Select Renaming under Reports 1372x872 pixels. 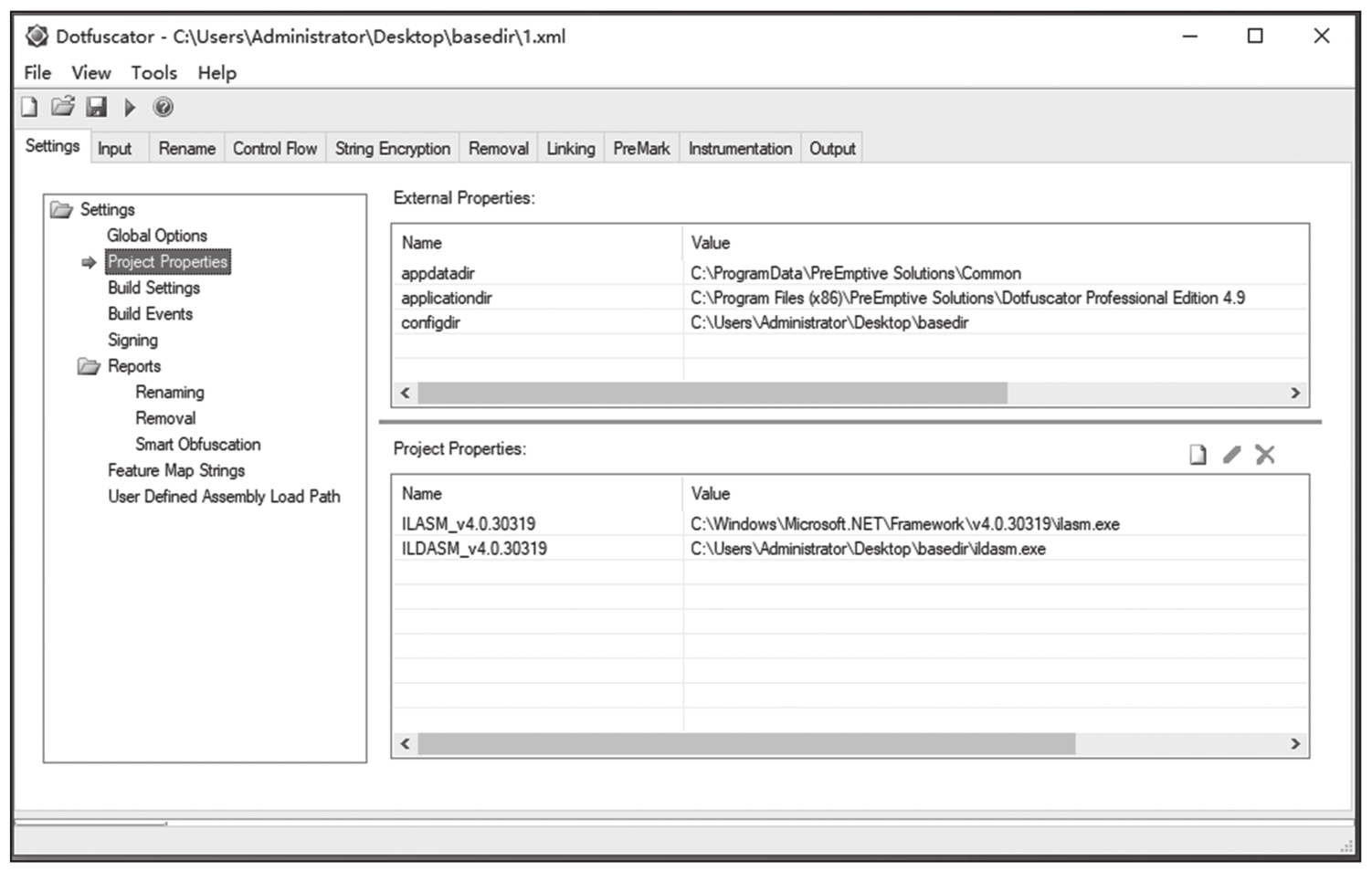point(170,393)
